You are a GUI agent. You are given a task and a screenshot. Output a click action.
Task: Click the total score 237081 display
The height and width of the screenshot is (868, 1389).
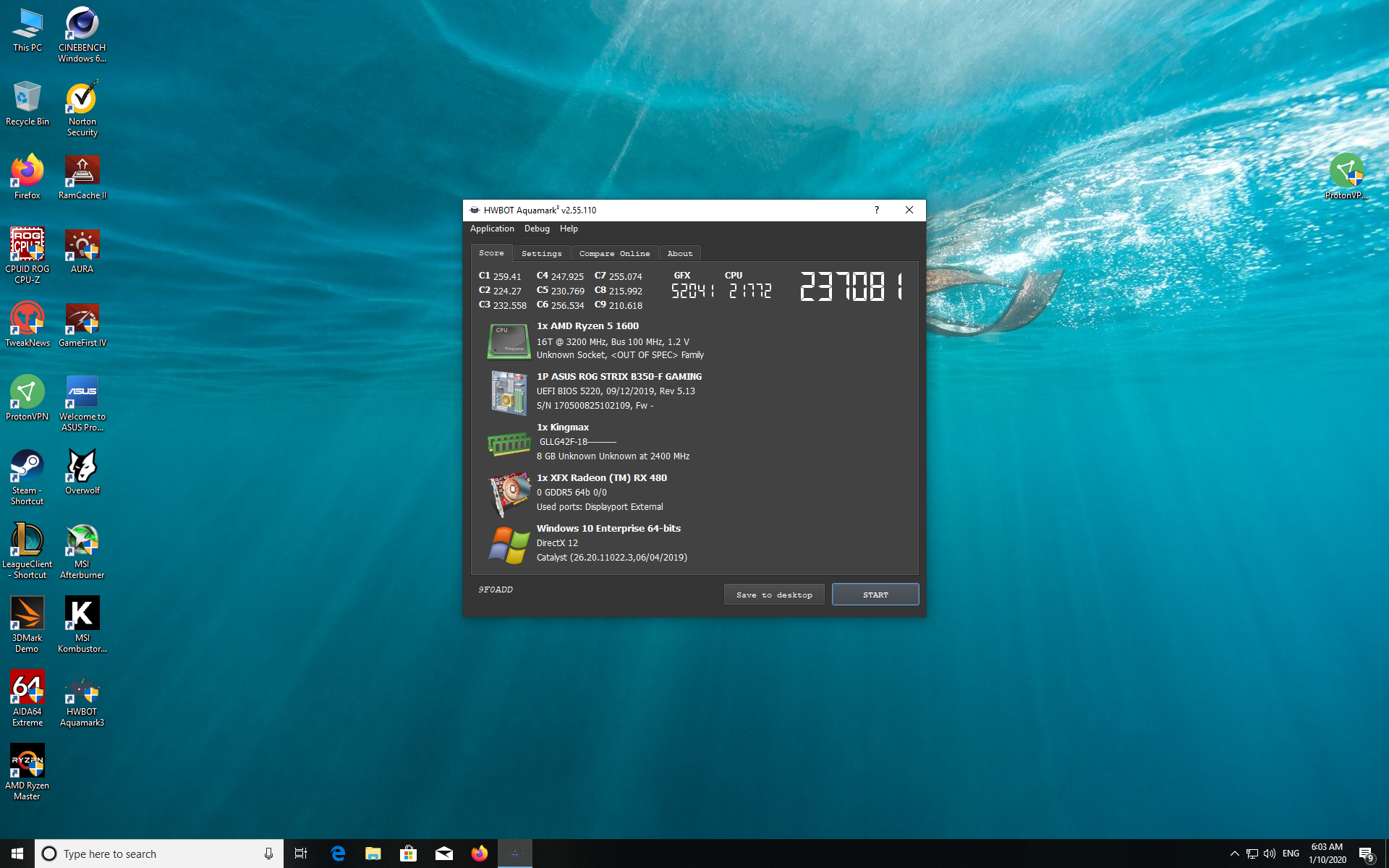[x=852, y=286]
